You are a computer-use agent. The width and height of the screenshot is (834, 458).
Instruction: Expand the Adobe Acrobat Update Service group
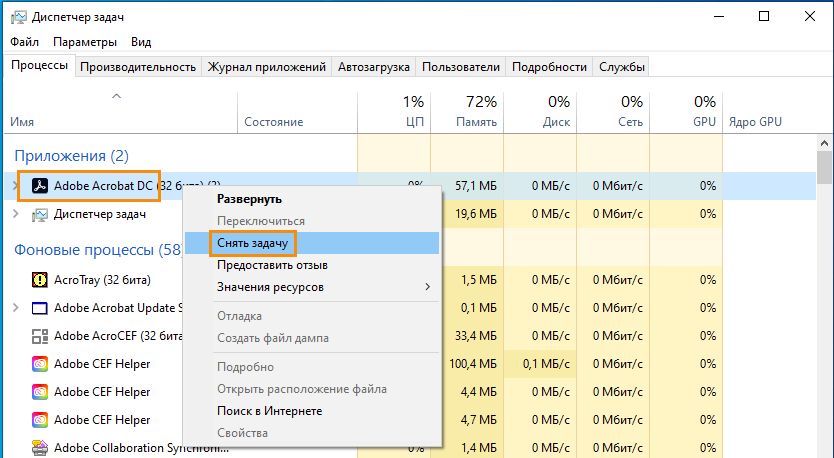pos(15,307)
